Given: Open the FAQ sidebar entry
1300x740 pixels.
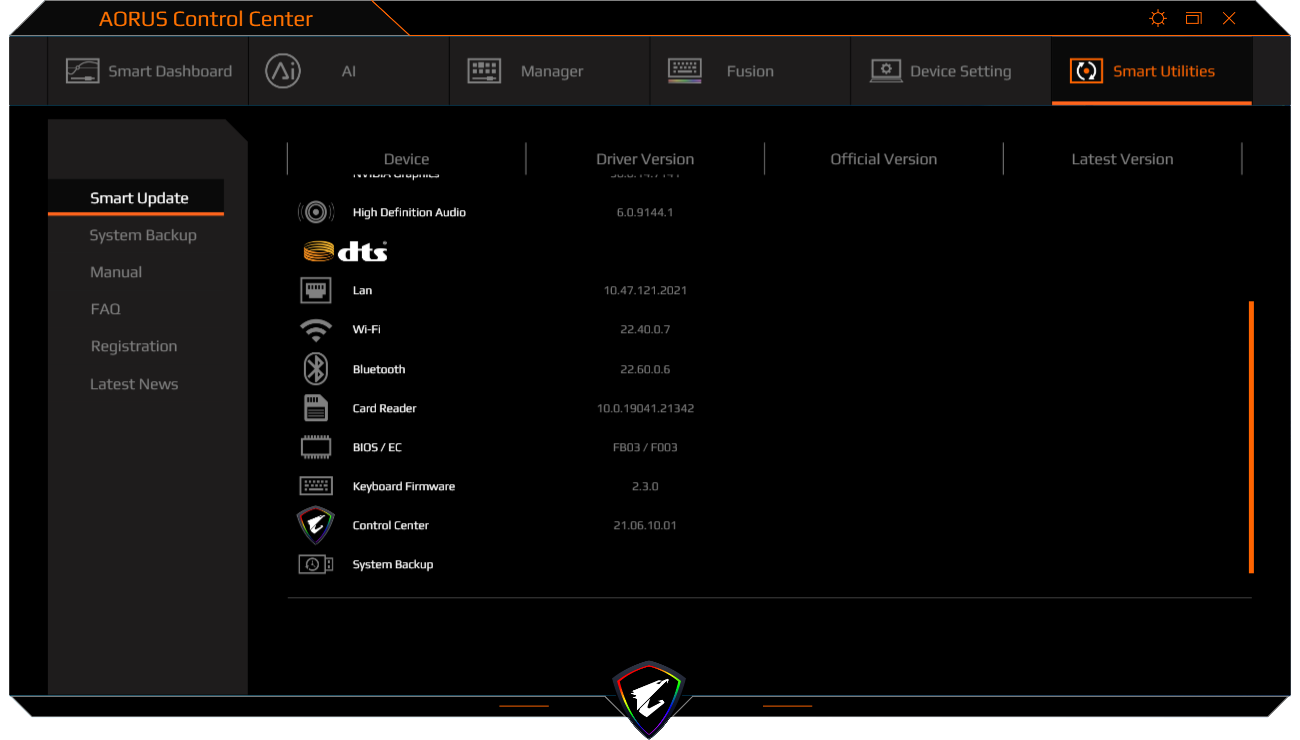Looking at the screenshot, I should pos(105,309).
